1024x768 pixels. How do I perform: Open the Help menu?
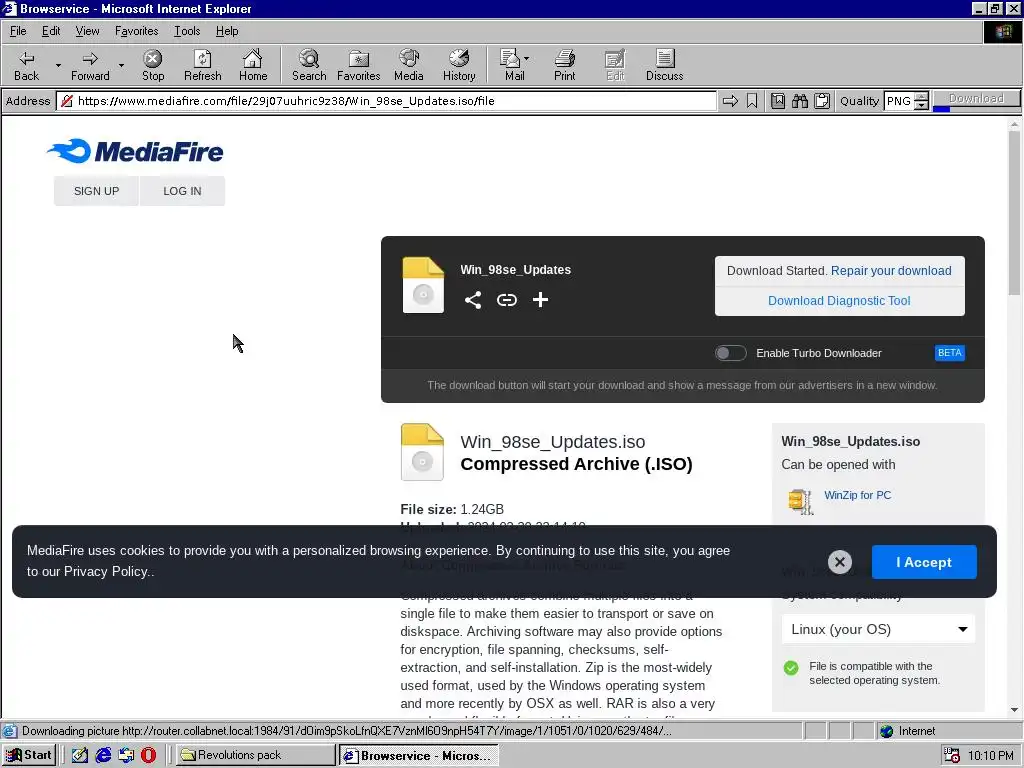point(227,31)
